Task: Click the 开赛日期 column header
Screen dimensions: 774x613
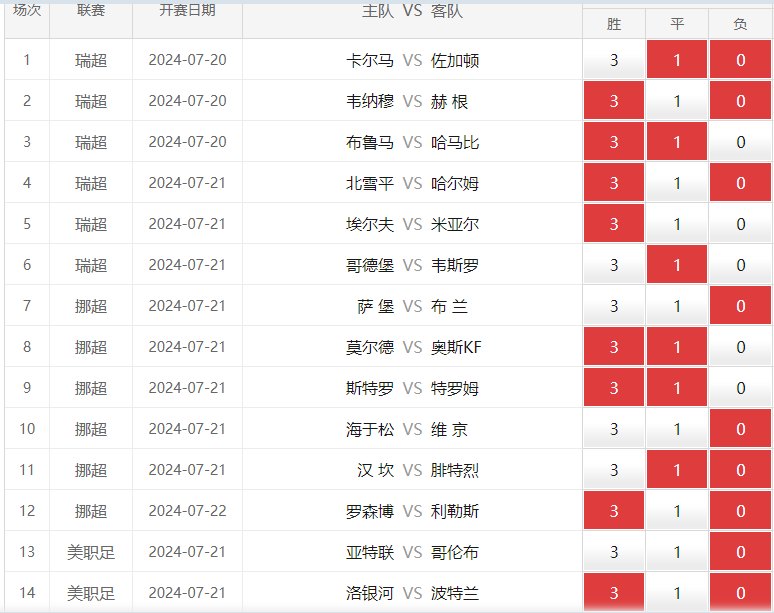Action: pyautogui.click(x=187, y=10)
